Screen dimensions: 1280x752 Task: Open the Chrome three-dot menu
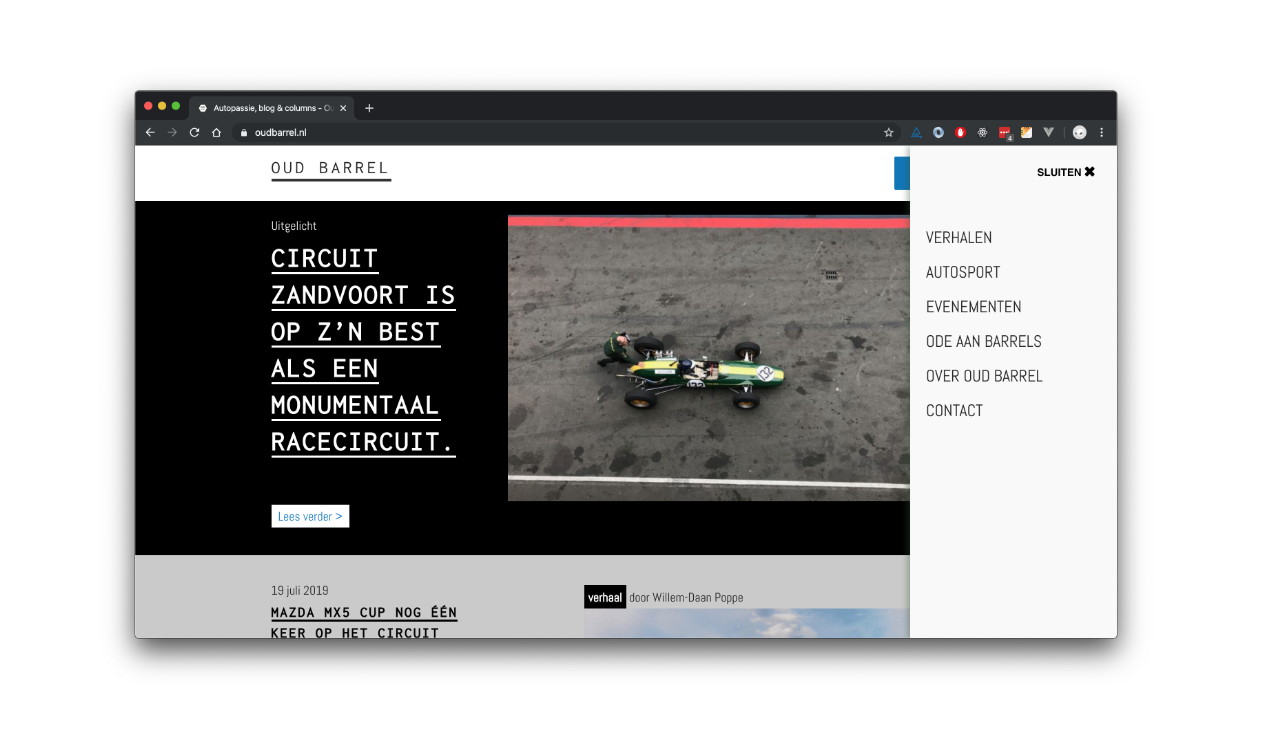[x=1101, y=132]
